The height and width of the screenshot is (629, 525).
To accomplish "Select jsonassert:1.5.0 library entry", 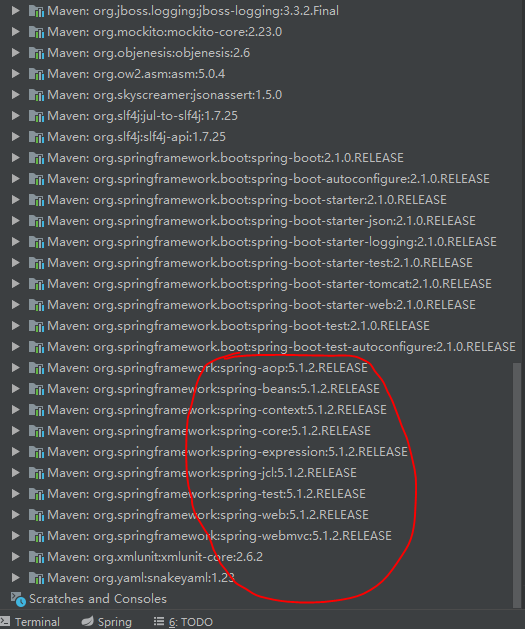I will point(165,95).
